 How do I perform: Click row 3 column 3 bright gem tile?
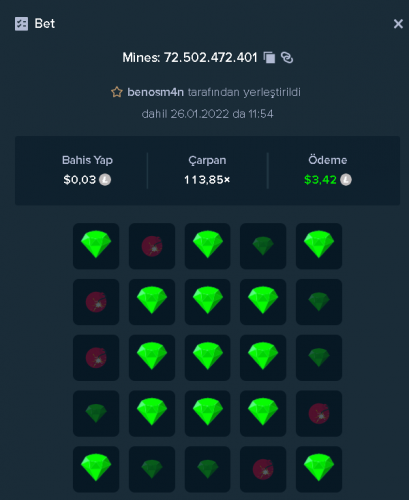[207, 358]
